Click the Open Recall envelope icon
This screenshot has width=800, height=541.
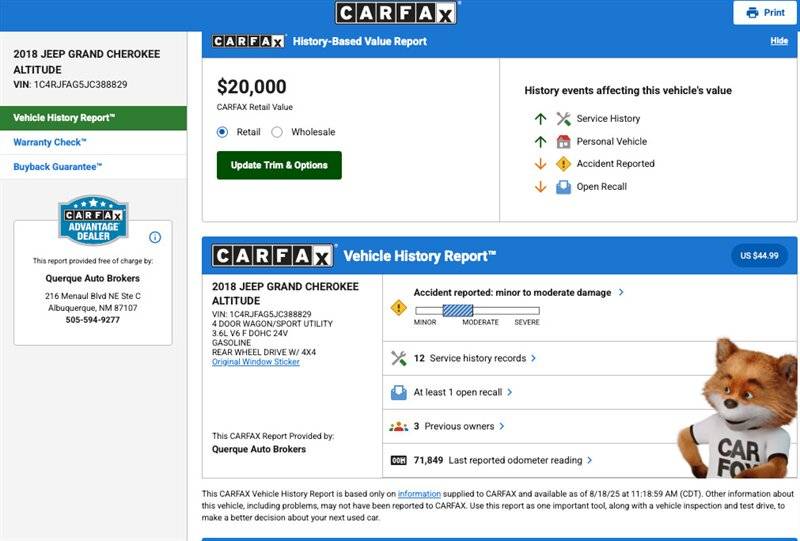563,187
